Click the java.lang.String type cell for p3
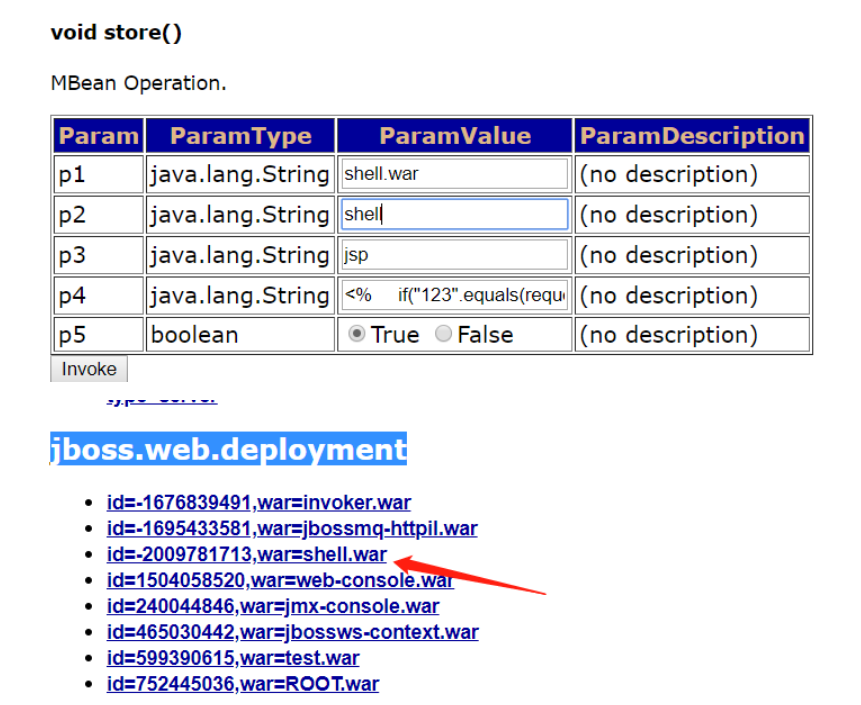This screenshot has height=705, width=861. point(241,255)
